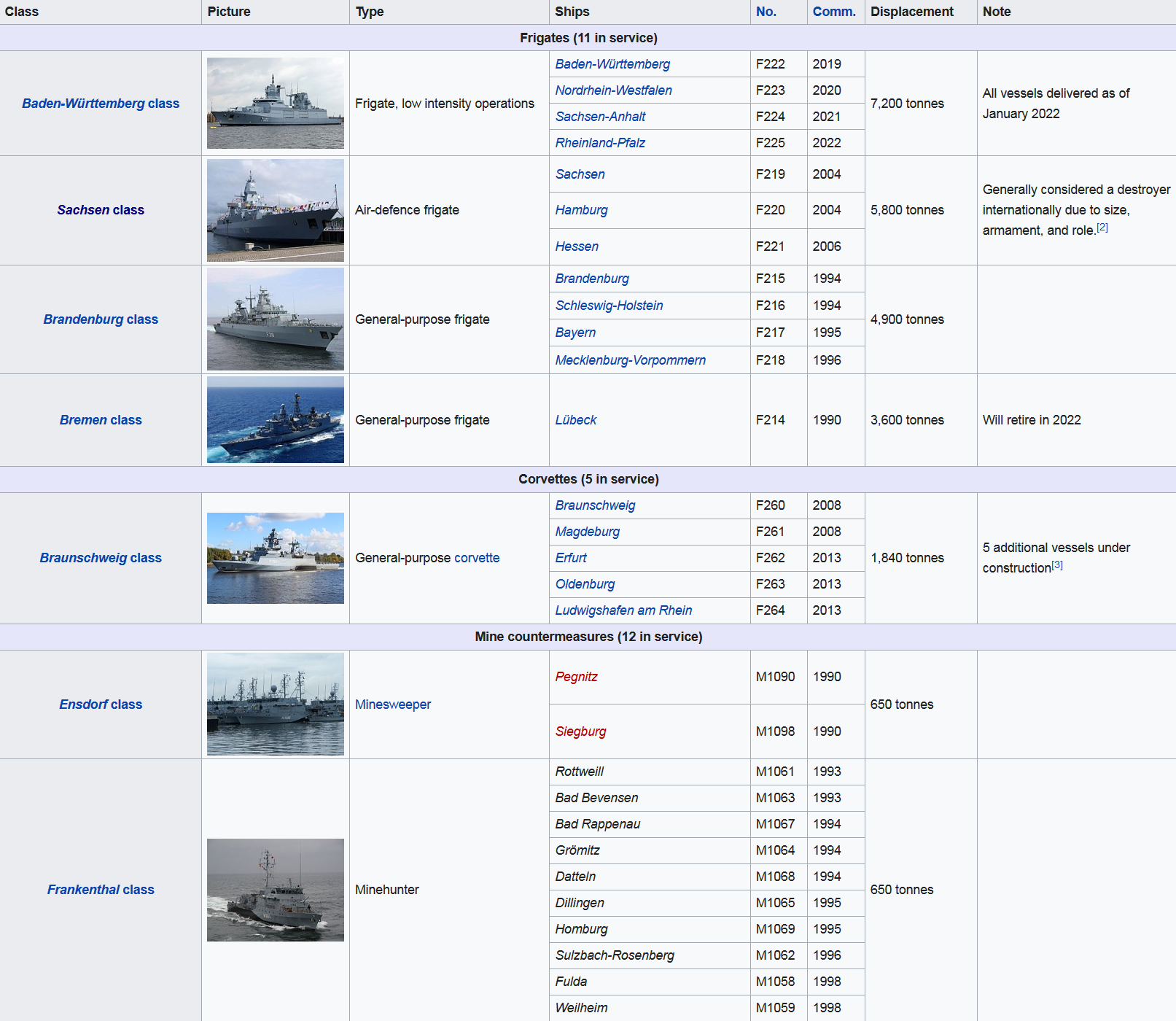Select pennant number M1058
Viewport: 1176px width, 1021px height.
point(776,982)
